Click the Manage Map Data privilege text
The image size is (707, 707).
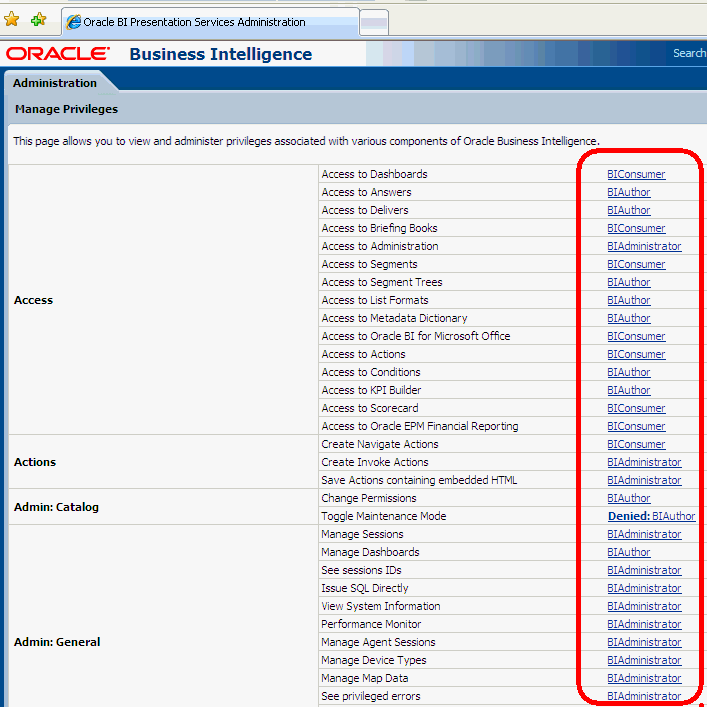[x=364, y=678]
